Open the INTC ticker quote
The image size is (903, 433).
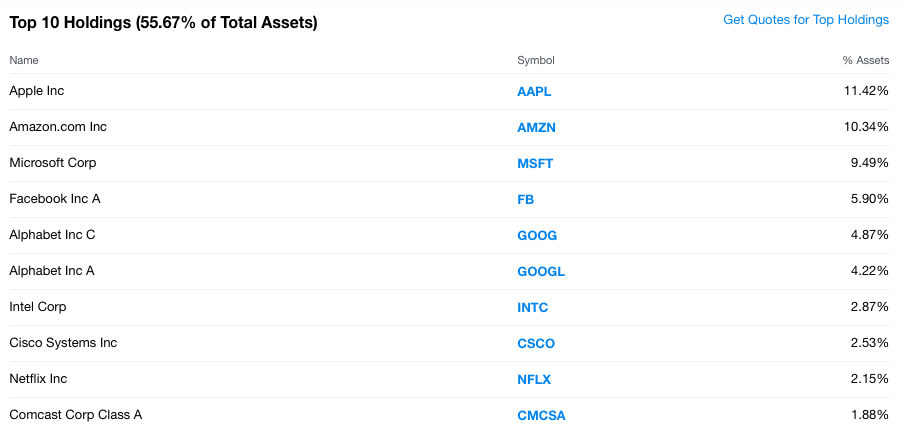[x=533, y=307]
